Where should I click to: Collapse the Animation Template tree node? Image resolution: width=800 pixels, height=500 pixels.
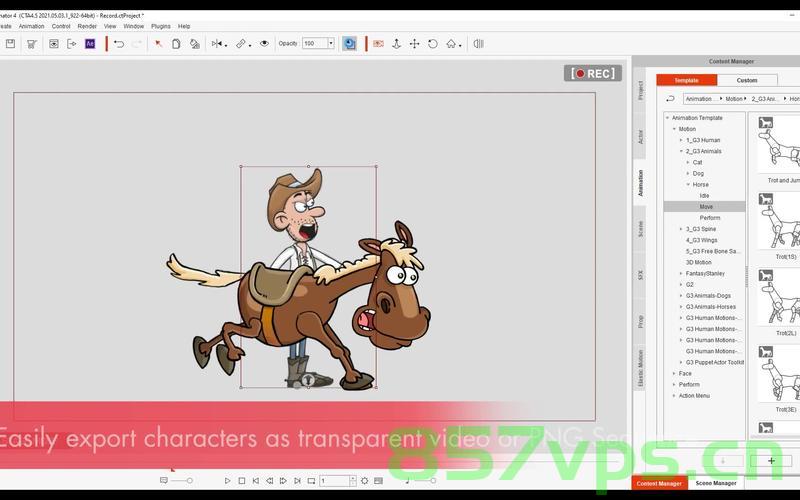tap(667, 118)
